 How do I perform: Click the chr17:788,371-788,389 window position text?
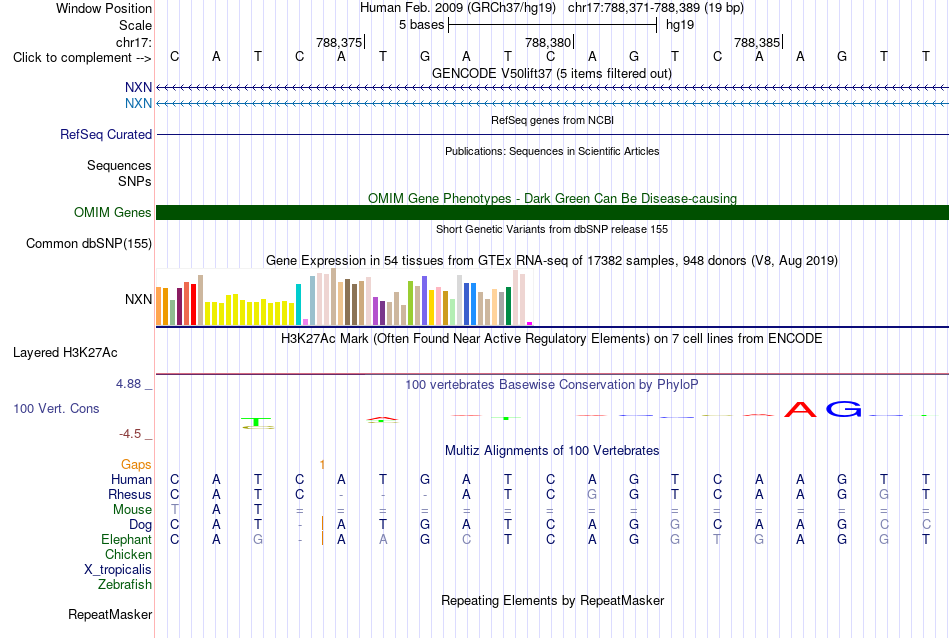tap(656, 8)
